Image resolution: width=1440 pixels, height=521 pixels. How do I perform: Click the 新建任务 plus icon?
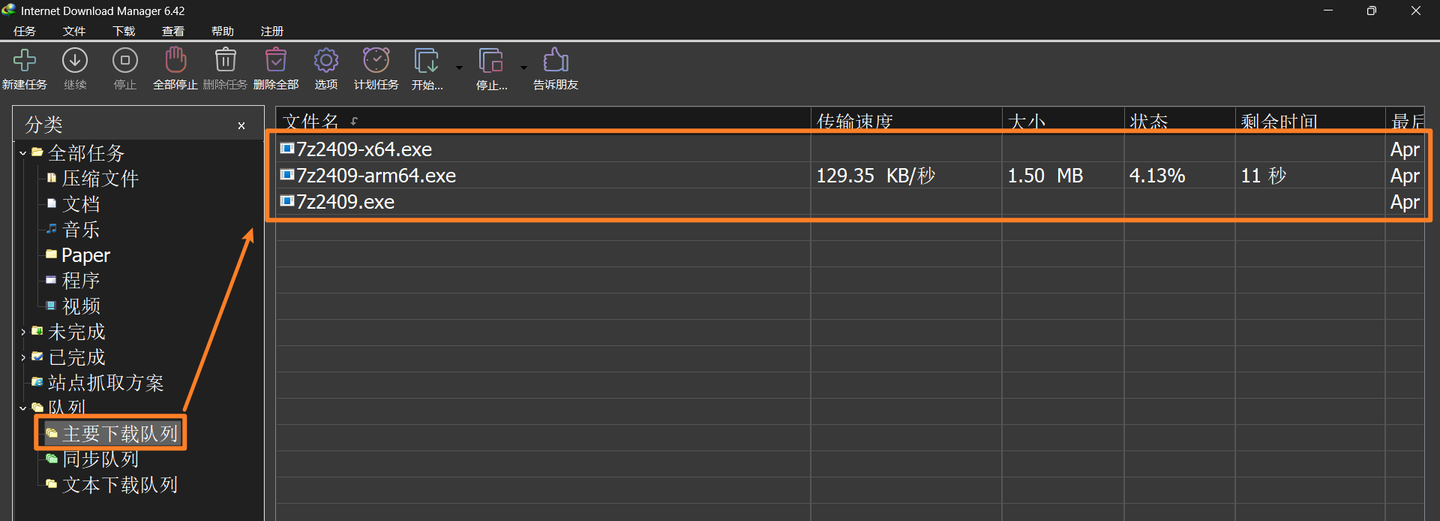pos(24,61)
